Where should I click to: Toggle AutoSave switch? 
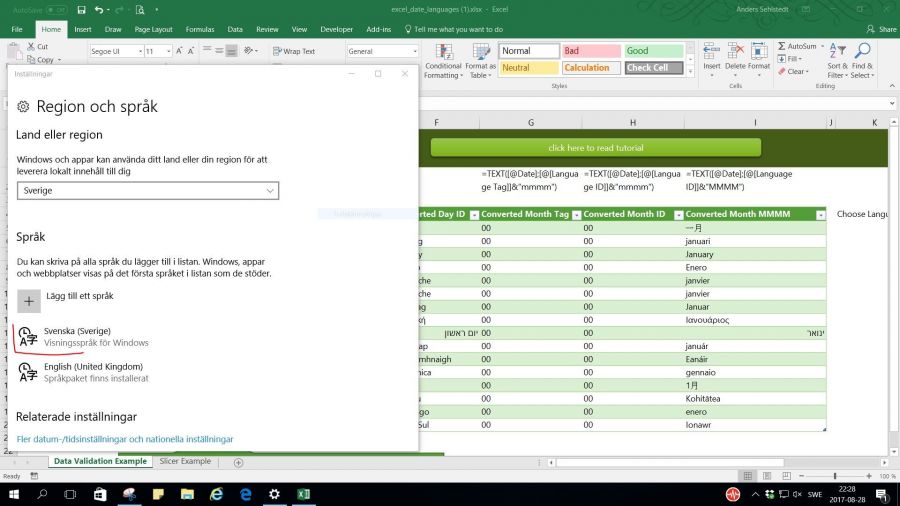(56, 10)
